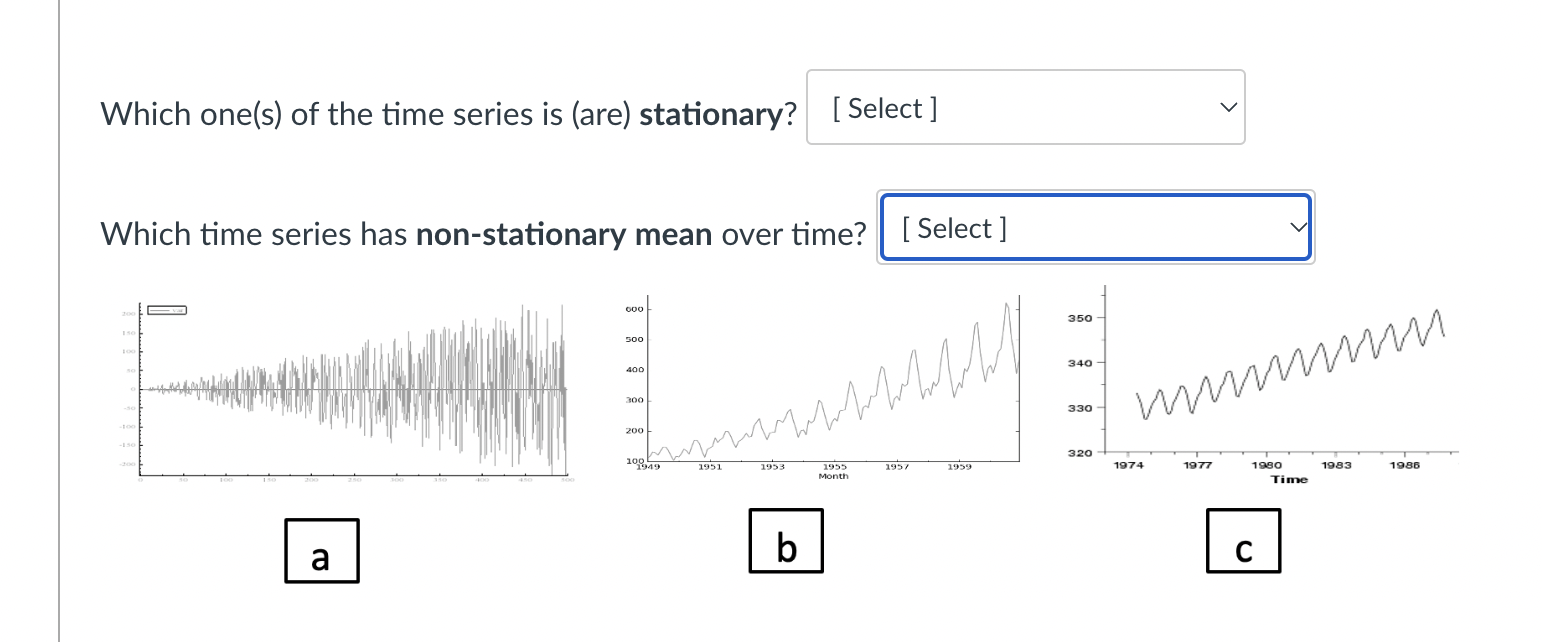Open the stationary question dropdown
Viewport: 1542px width, 642px height.
tap(1024, 107)
